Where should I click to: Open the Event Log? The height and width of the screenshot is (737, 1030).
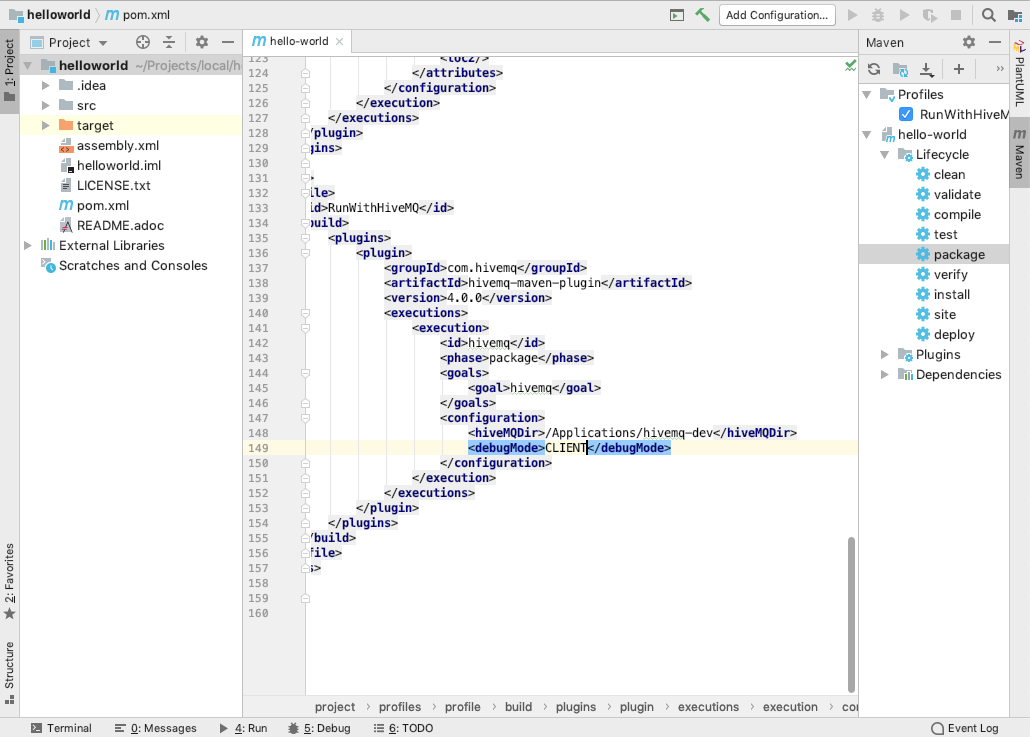point(965,728)
